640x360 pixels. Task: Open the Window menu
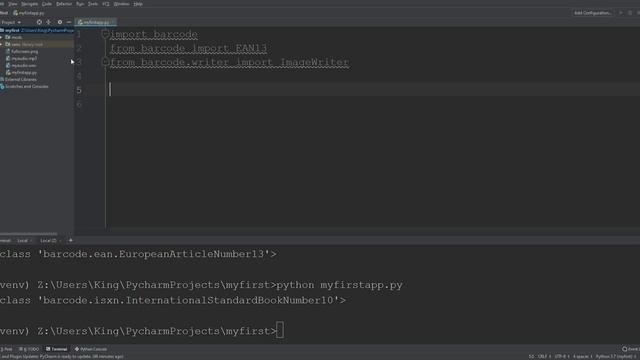pyautogui.click(x=121, y=4)
